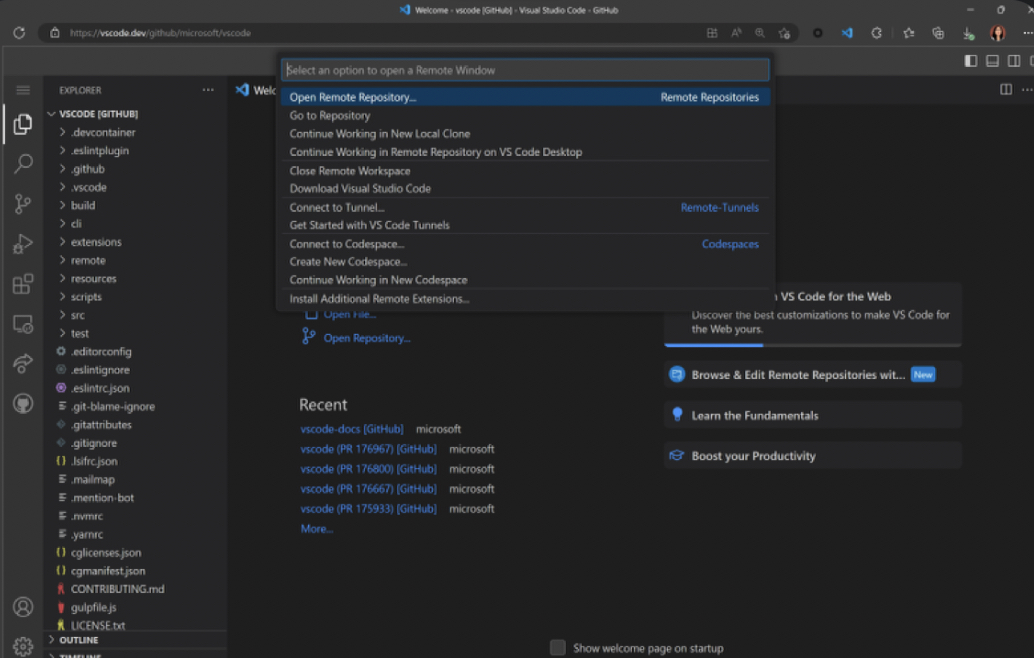The height and width of the screenshot is (658, 1034).
Task: Open the gulpfile.js file
Action: coord(93,607)
